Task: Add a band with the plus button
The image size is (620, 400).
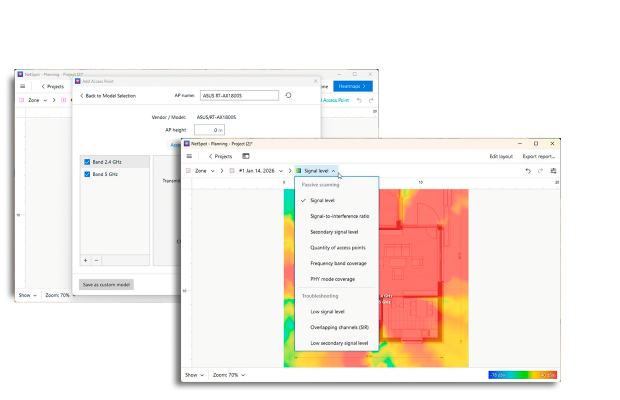Action: pos(85,260)
